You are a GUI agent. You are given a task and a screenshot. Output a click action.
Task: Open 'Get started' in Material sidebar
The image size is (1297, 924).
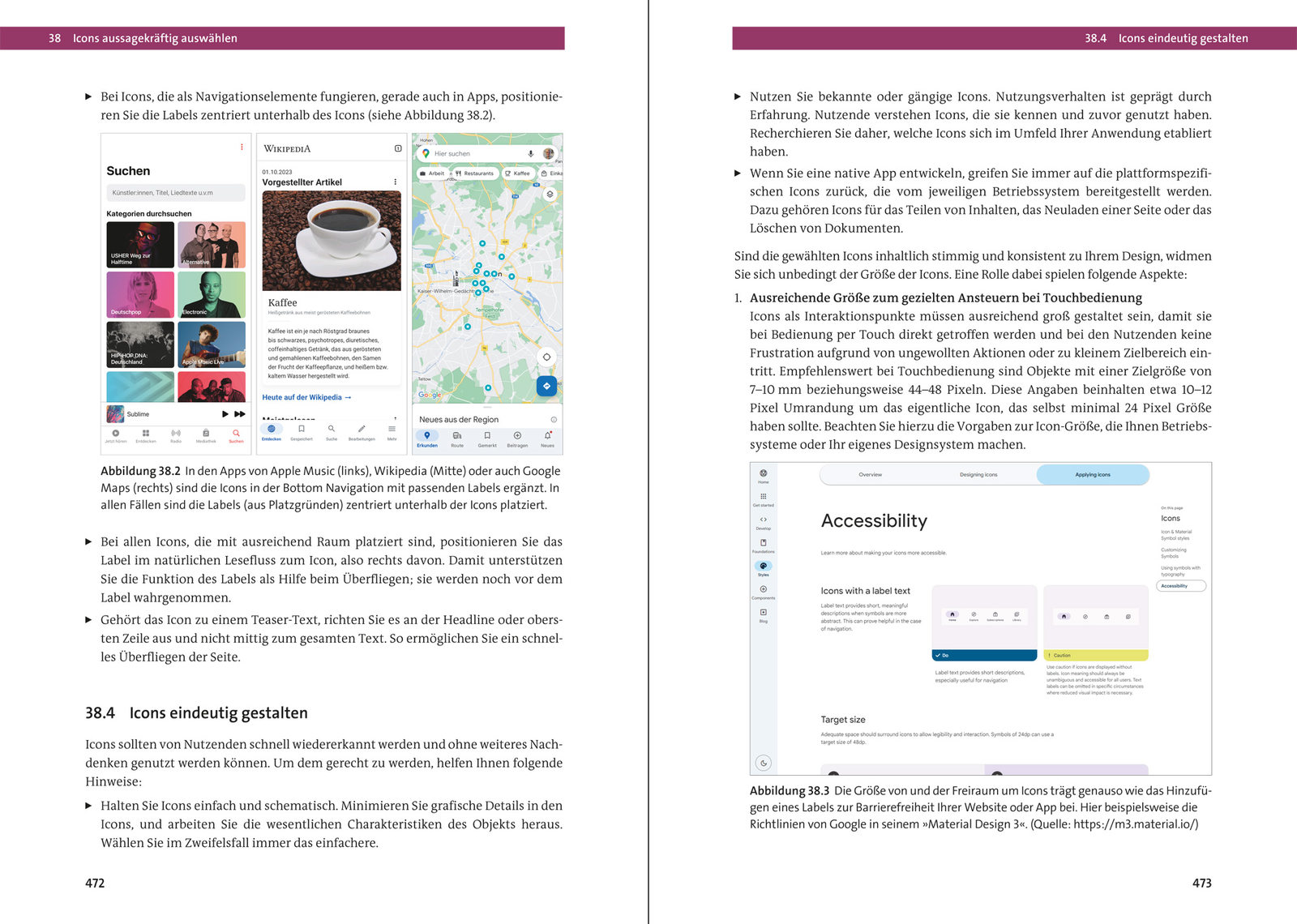(x=764, y=499)
